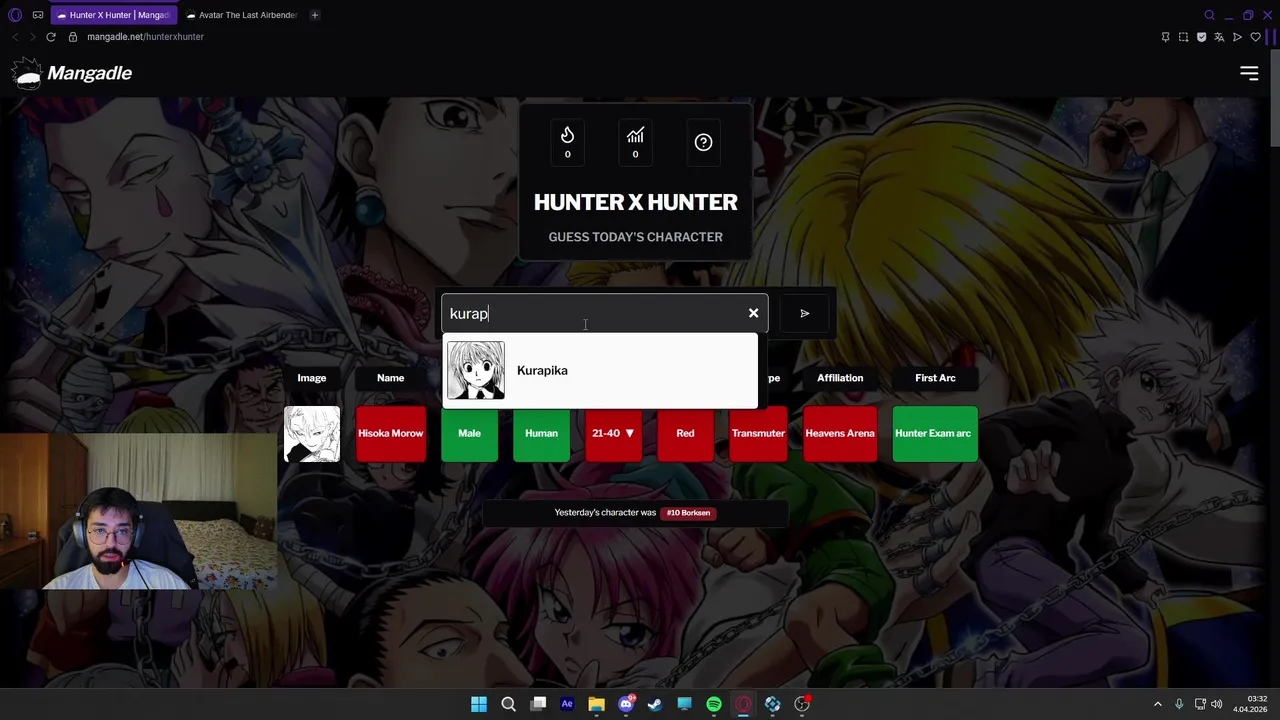Open the volume speaker tray icon
This screenshot has width=1280, height=720.
point(1217,704)
